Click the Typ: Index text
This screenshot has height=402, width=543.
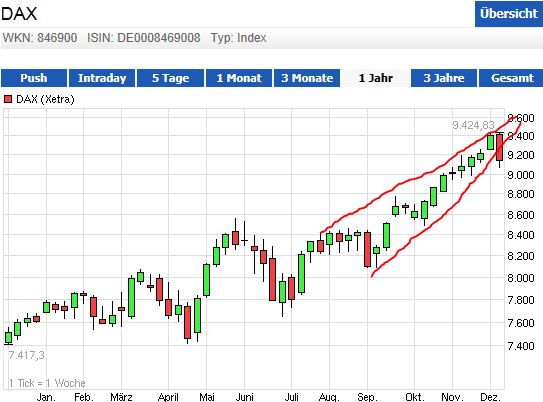pos(239,38)
